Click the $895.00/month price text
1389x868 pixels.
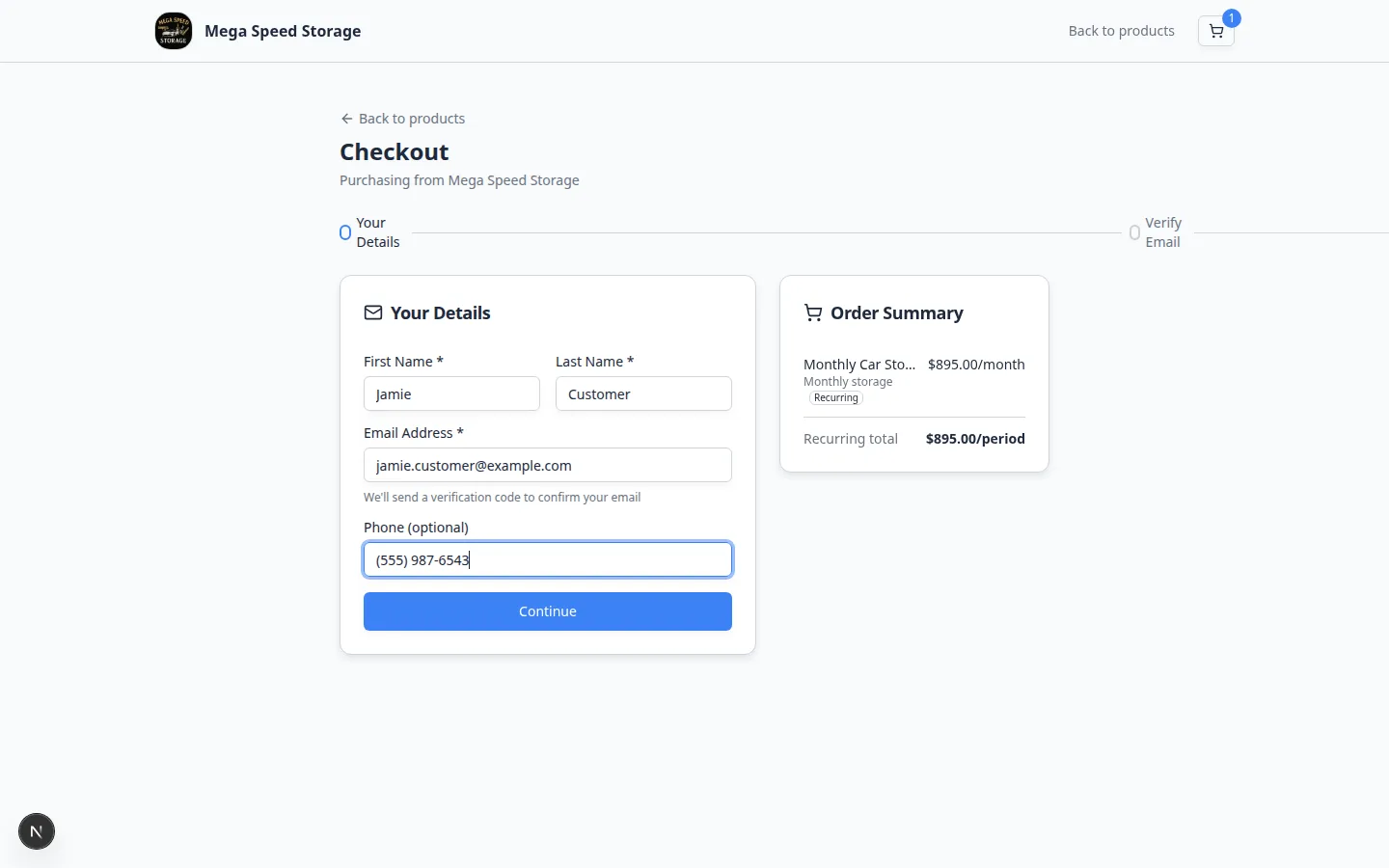[x=976, y=365]
